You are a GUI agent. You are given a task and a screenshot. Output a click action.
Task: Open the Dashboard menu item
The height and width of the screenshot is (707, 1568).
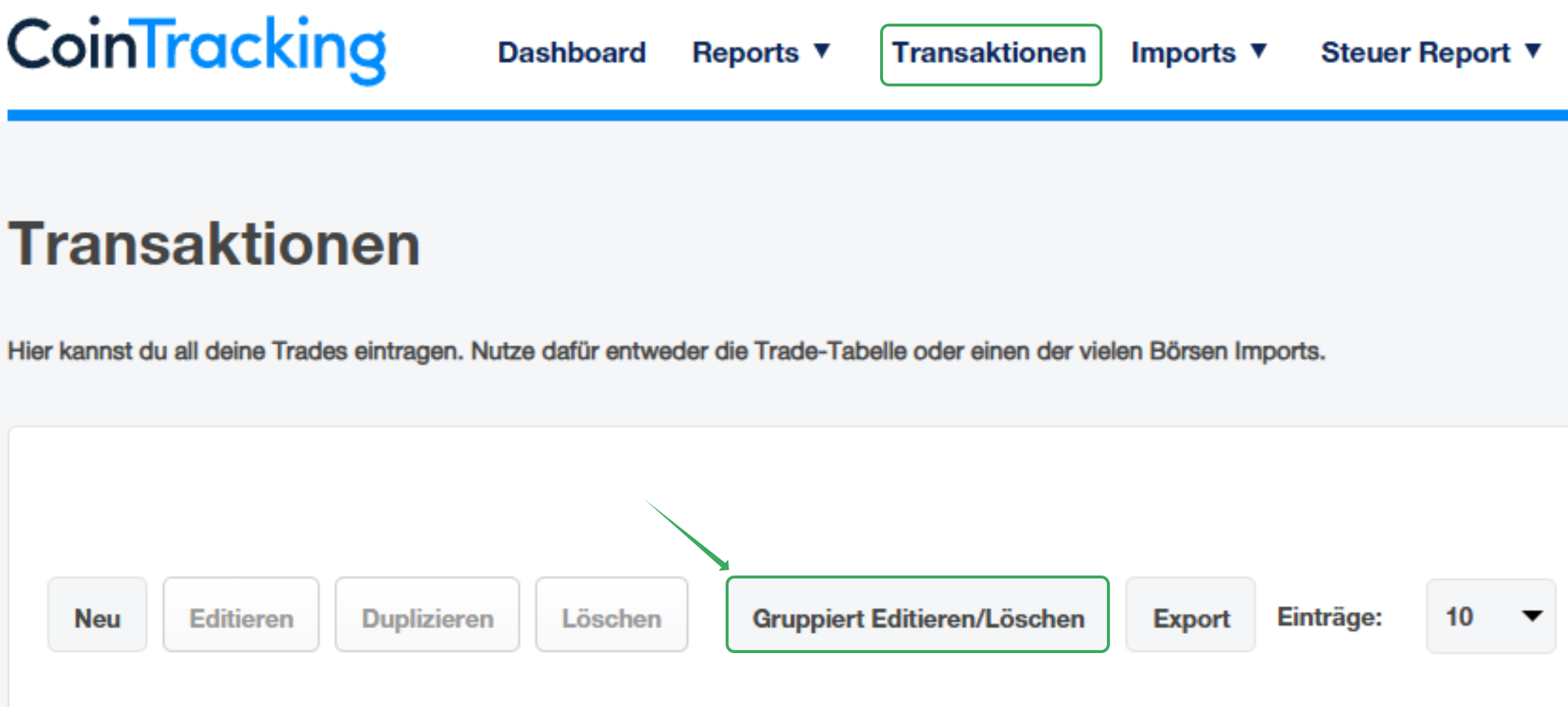[572, 52]
